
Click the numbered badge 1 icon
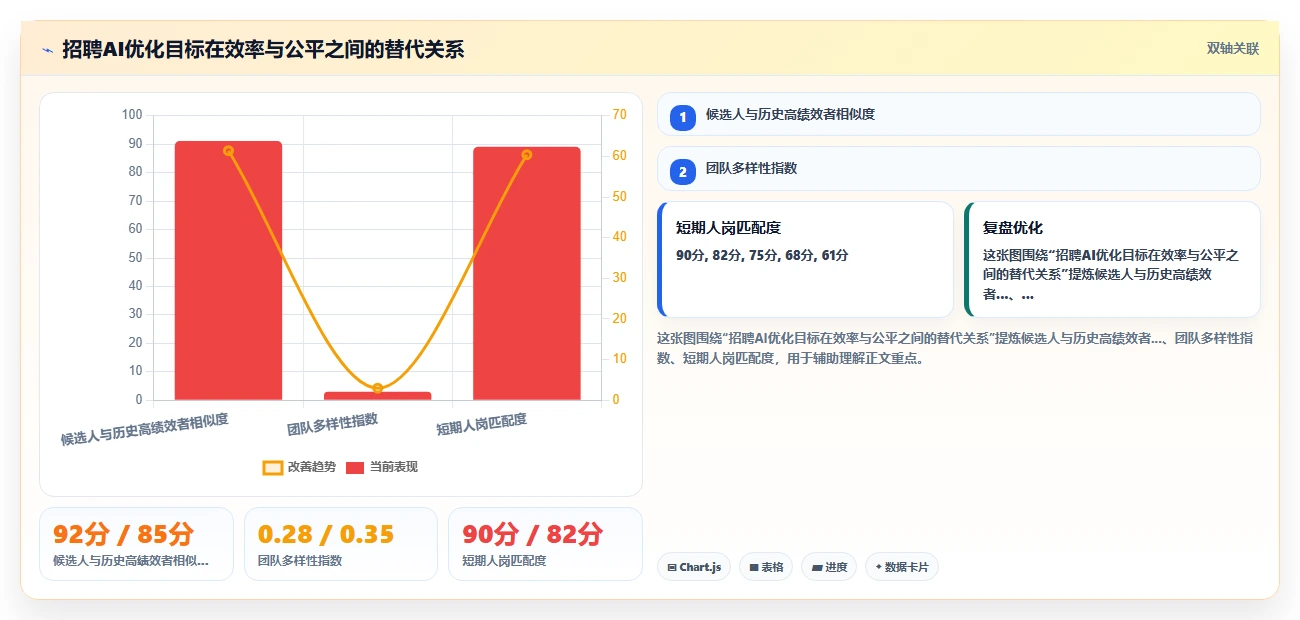coord(683,117)
